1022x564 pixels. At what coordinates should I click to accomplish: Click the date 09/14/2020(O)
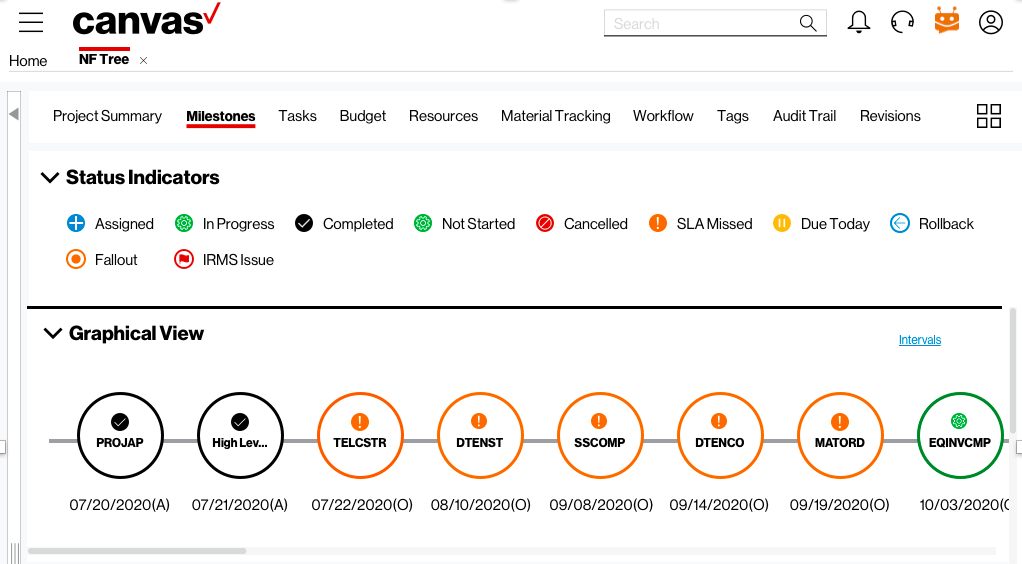719,505
